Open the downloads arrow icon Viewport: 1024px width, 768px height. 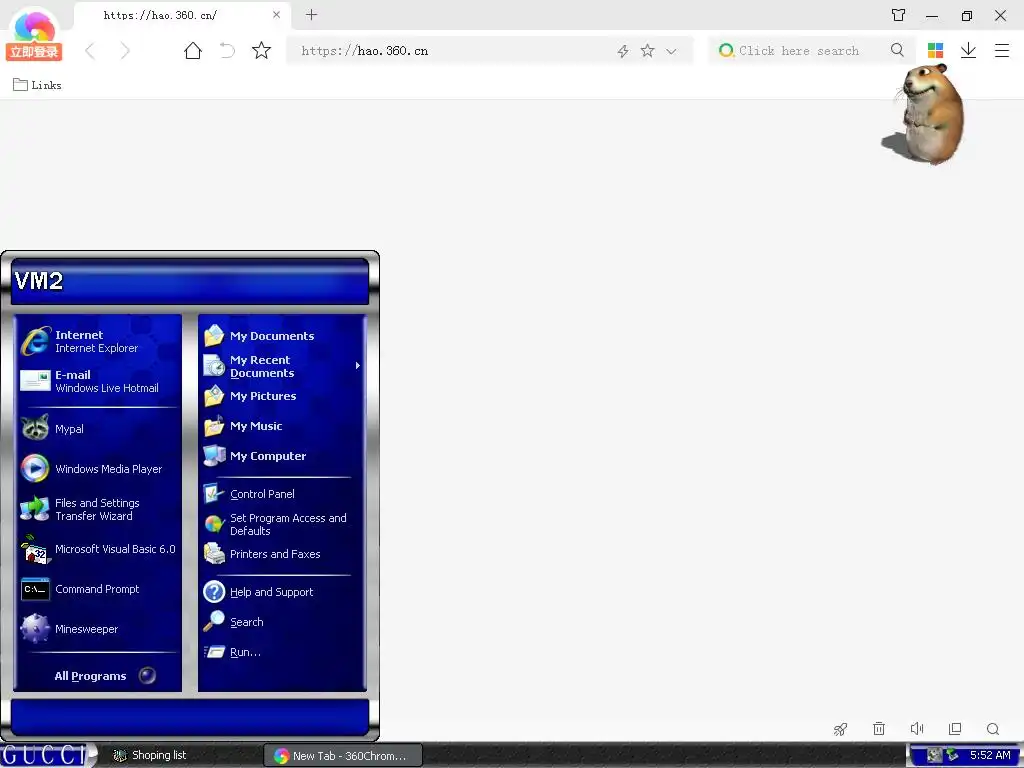[968, 50]
